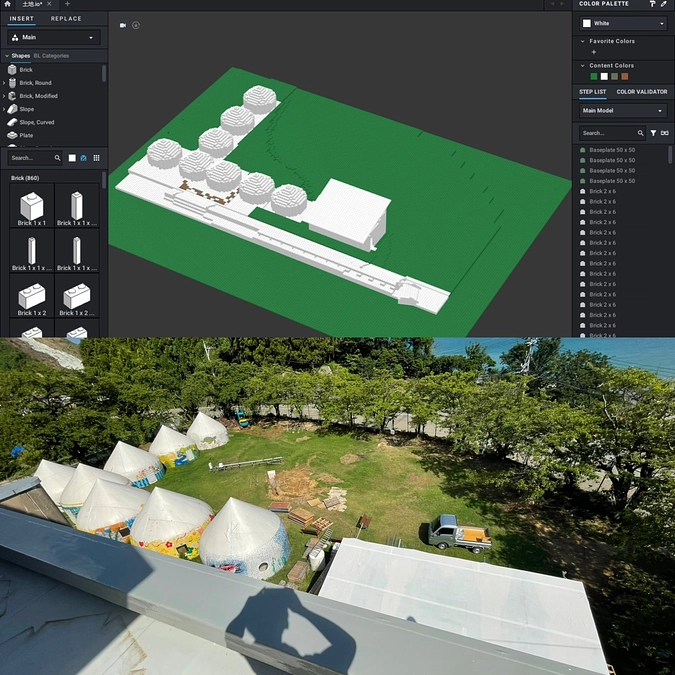The height and width of the screenshot is (675, 675).
Task: Select the green content color swatch
Action: pyautogui.click(x=593, y=76)
